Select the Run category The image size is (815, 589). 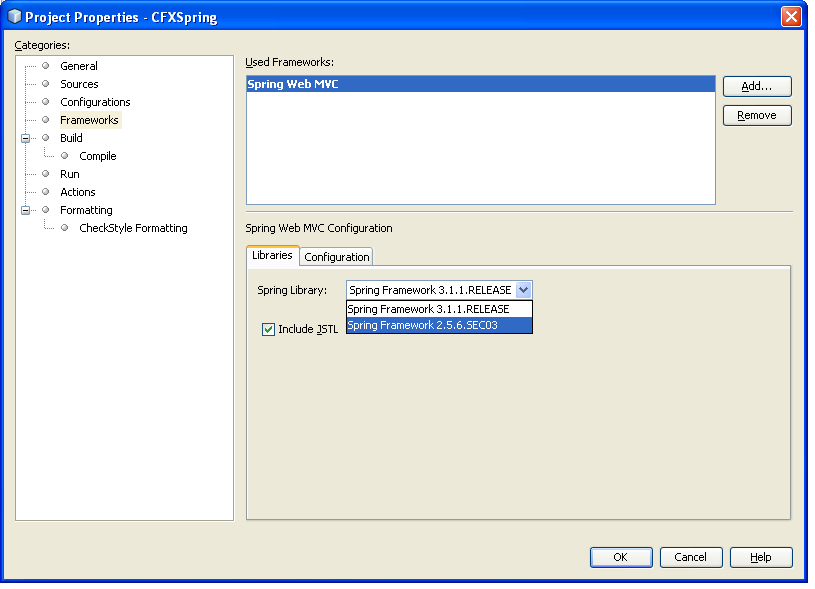(70, 174)
